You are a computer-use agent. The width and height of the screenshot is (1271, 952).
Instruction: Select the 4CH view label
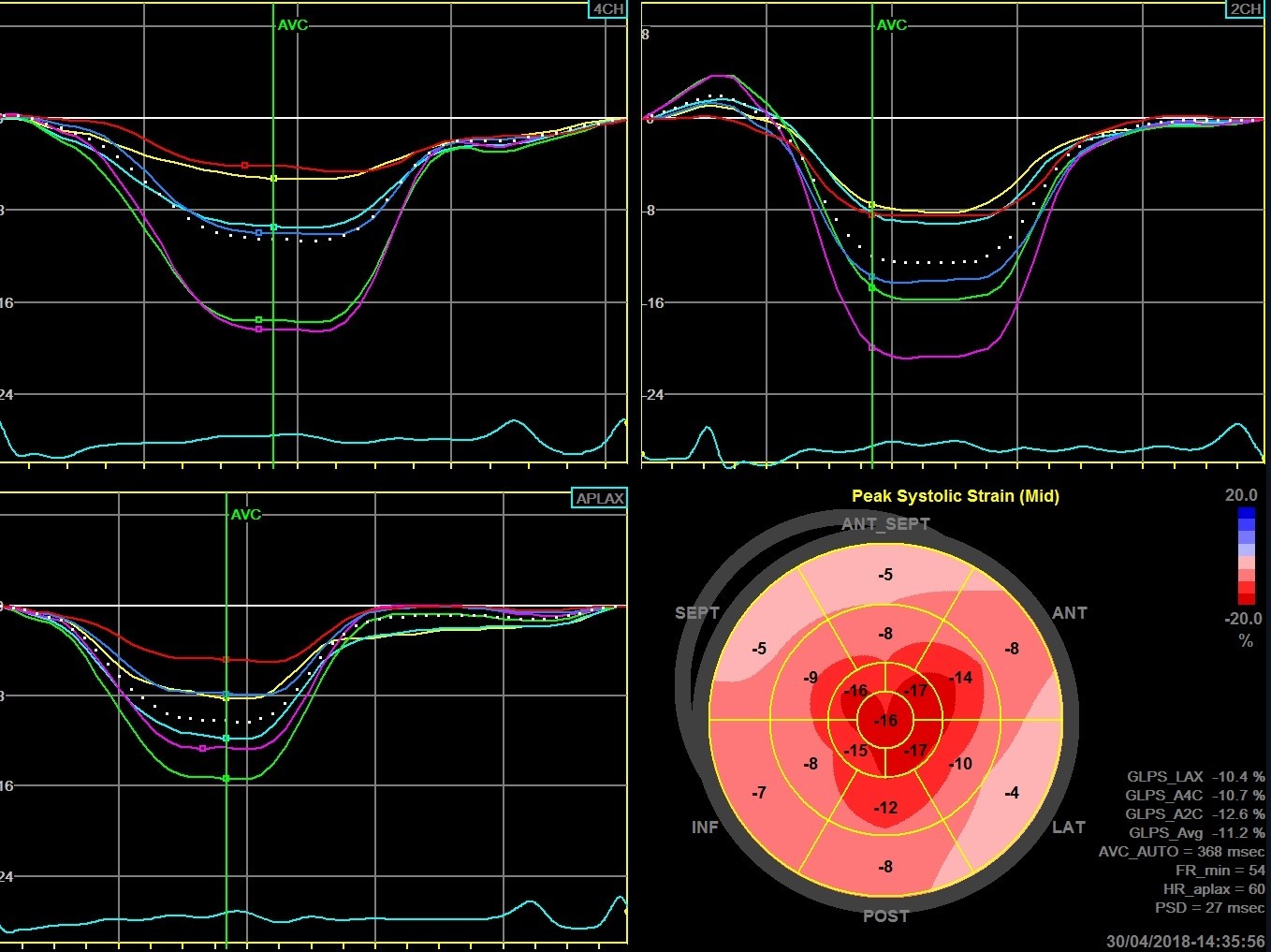[608, 9]
